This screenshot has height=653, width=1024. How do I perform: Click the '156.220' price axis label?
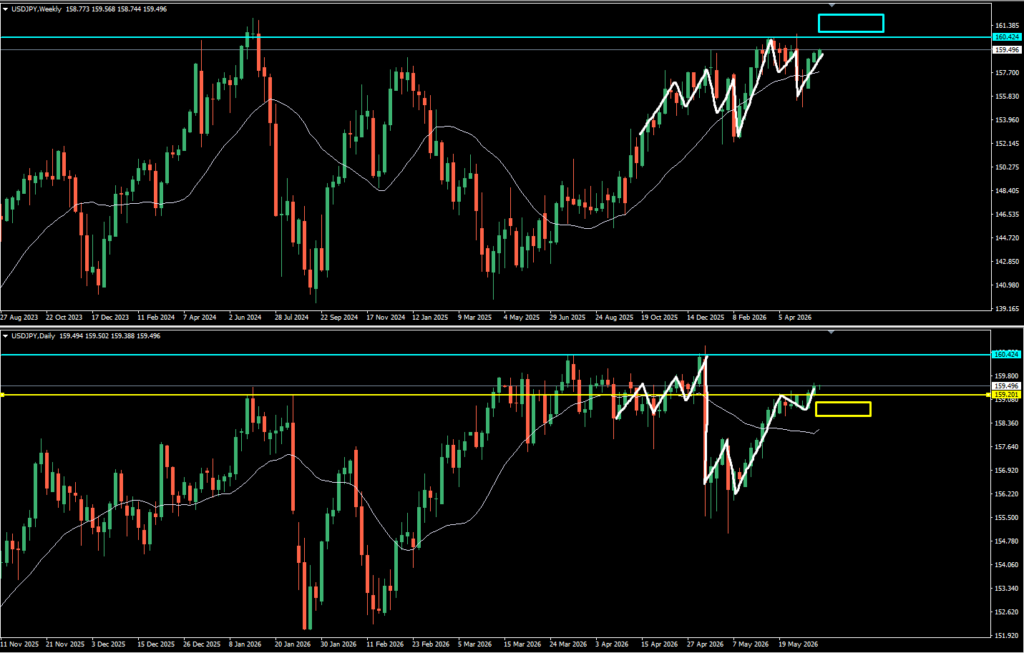pyautogui.click(x=1008, y=494)
